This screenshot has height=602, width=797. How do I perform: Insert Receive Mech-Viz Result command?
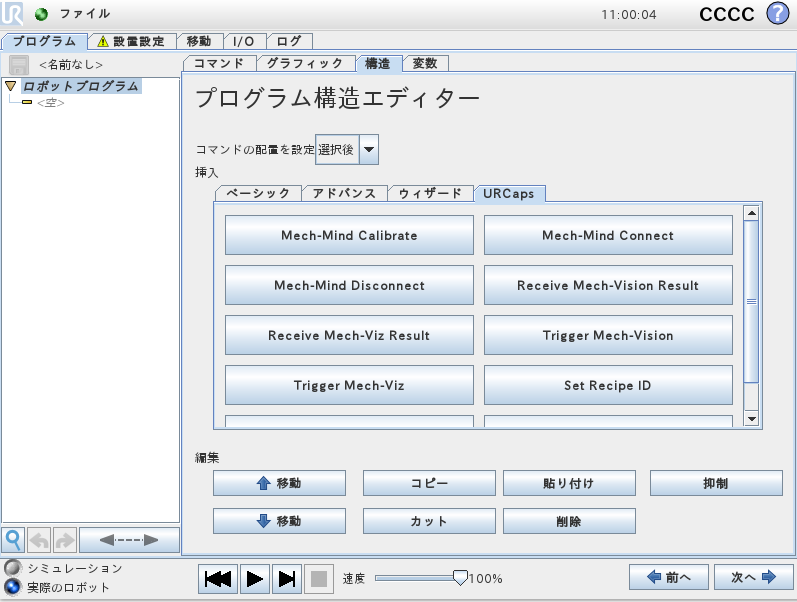pos(349,335)
